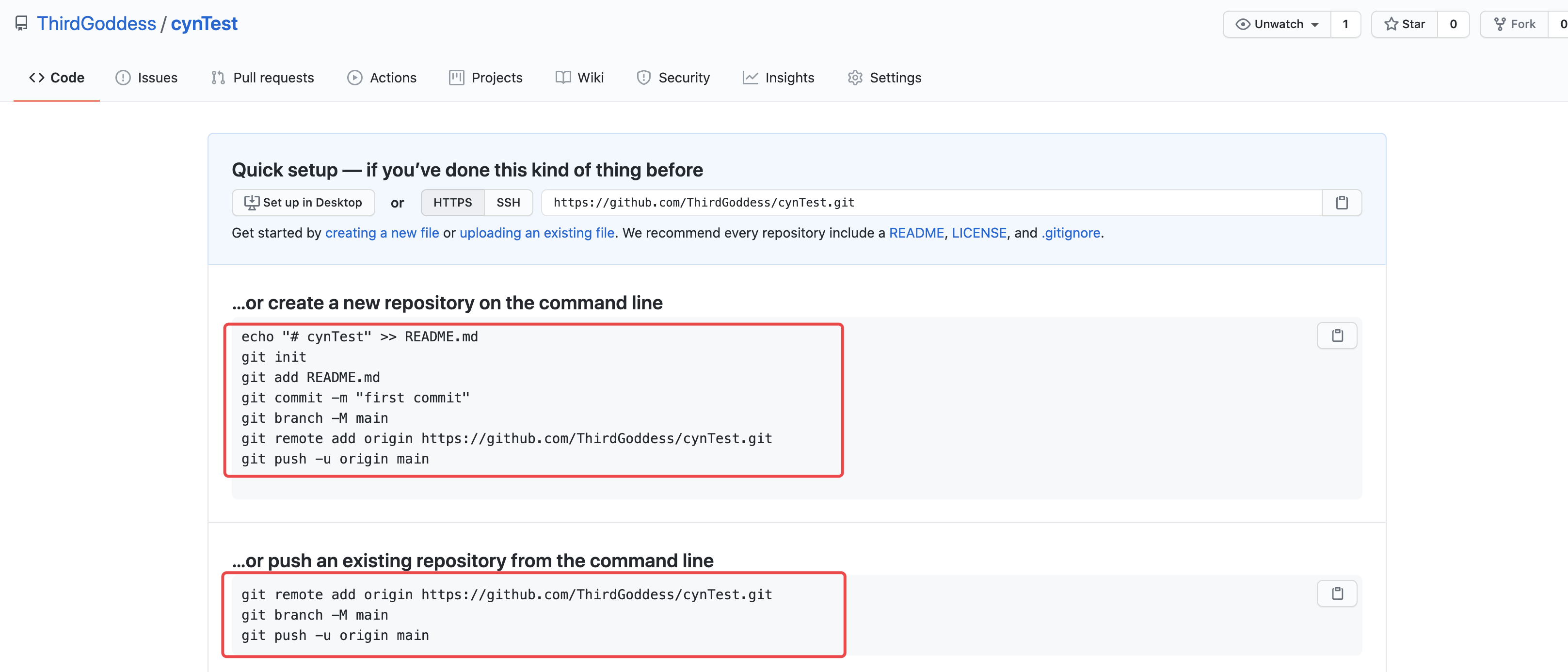1568x672 pixels.
Task: Fork the cynTest repository
Action: (1515, 24)
